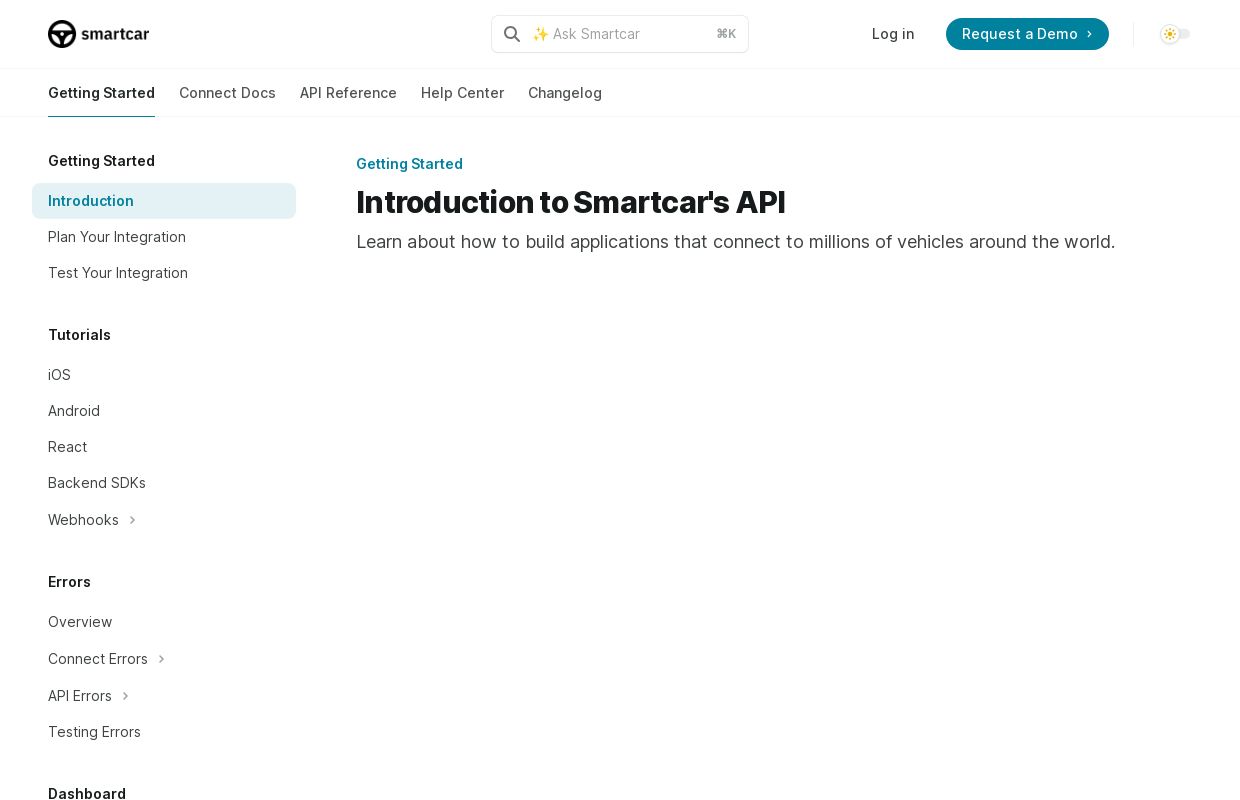Viewport: 1240px width, 800px height.
Task: Open the iOS tutorial
Action: point(164,375)
